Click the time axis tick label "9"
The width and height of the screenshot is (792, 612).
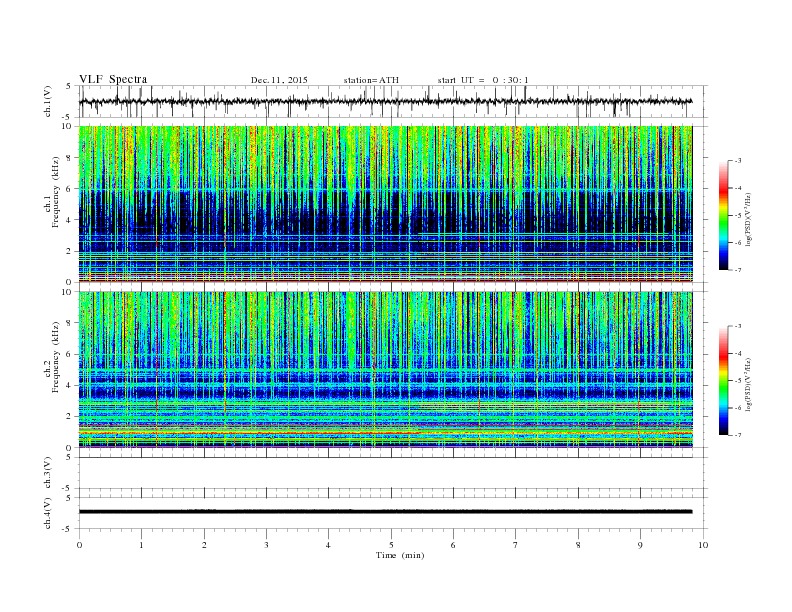(640, 545)
